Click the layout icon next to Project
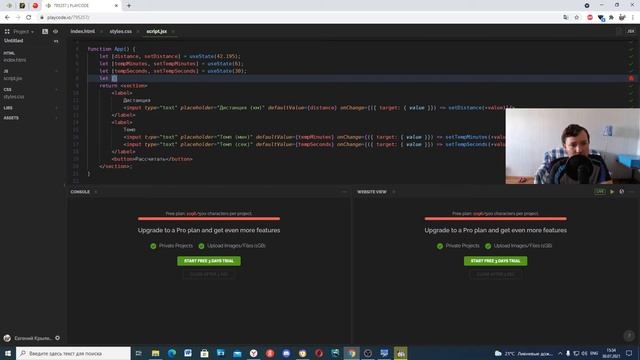Screen dimensions: 640x360 pos(45,31)
